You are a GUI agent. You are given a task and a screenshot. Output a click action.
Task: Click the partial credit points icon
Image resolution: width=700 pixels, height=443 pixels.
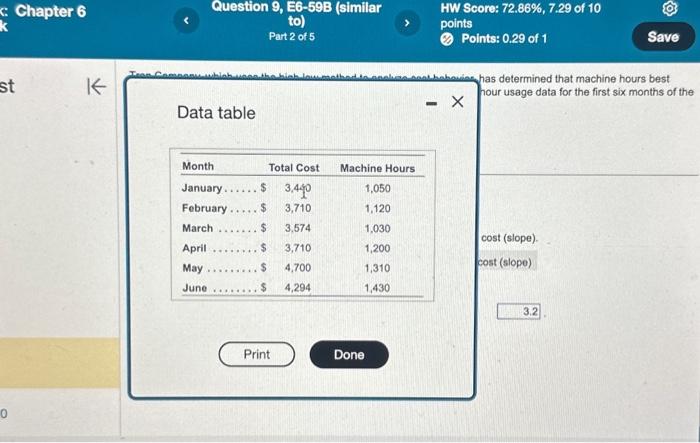pos(447,39)
